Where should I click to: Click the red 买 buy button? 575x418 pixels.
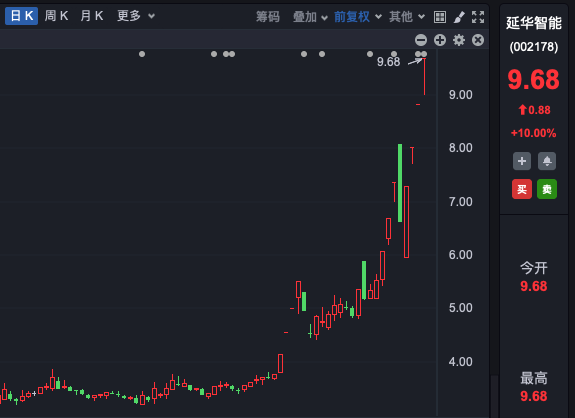(x=522, y=189)
